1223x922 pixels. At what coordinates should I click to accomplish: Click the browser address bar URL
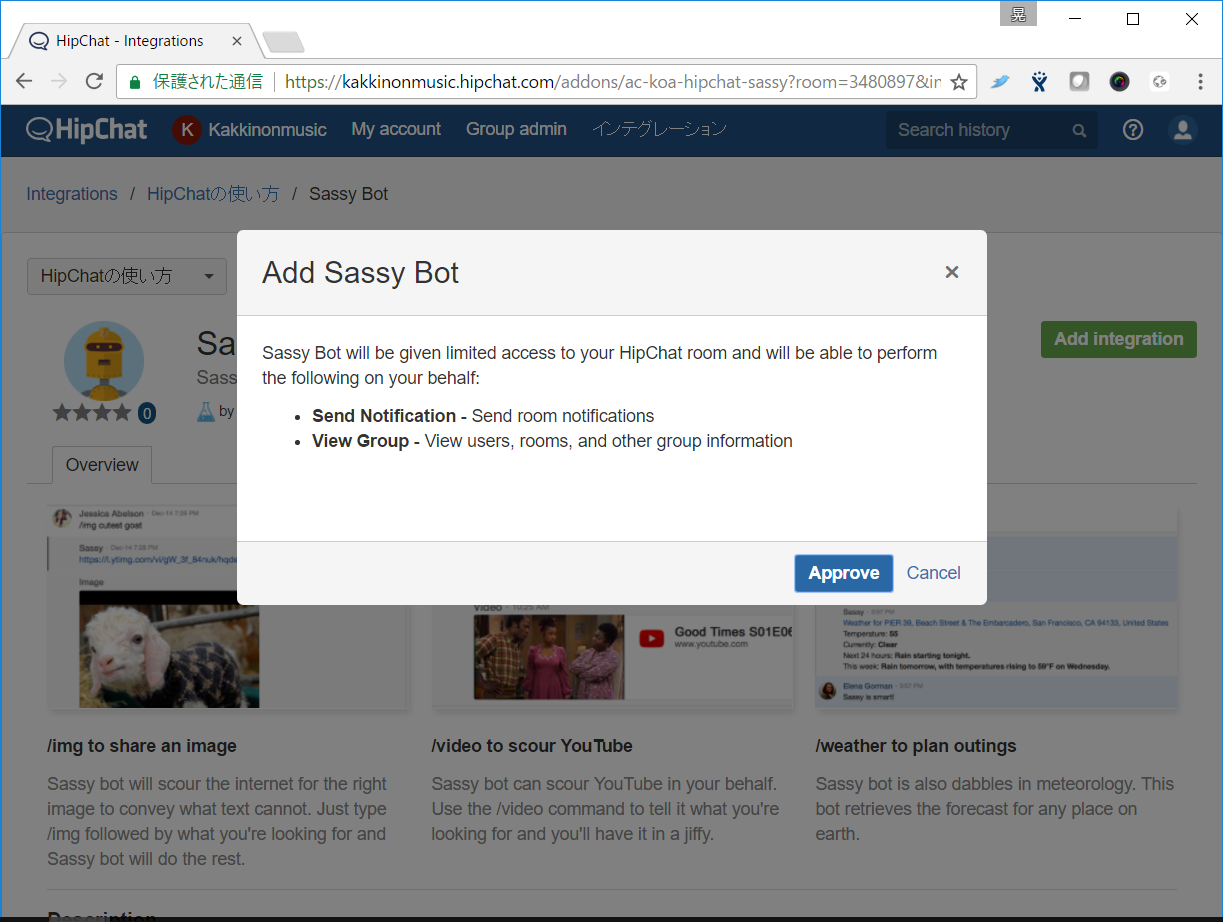coord(612,82)
